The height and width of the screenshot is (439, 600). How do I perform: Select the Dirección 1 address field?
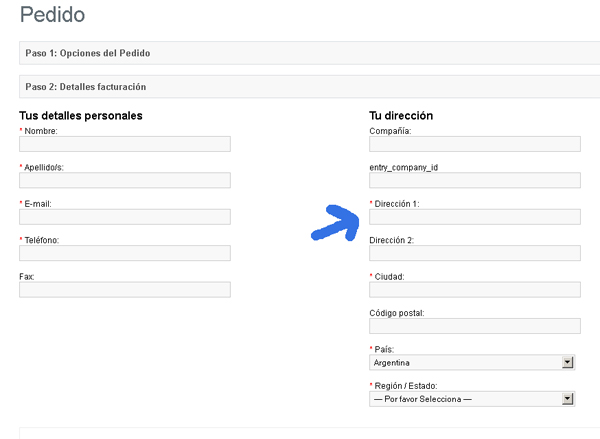pyautogui.click(x=475, y=217)
